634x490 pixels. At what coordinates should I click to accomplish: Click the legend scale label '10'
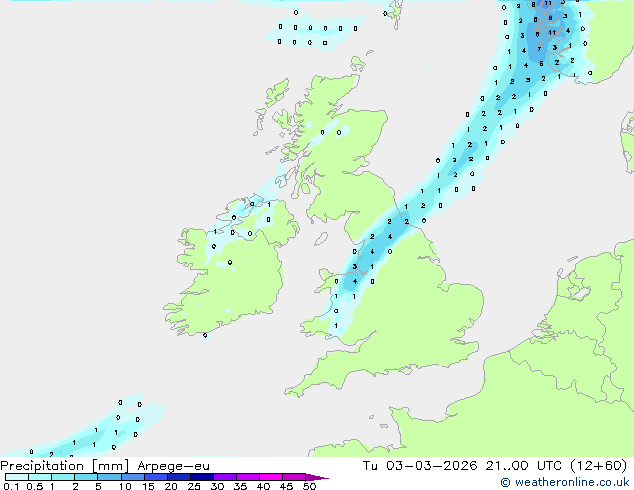(125, 486)
